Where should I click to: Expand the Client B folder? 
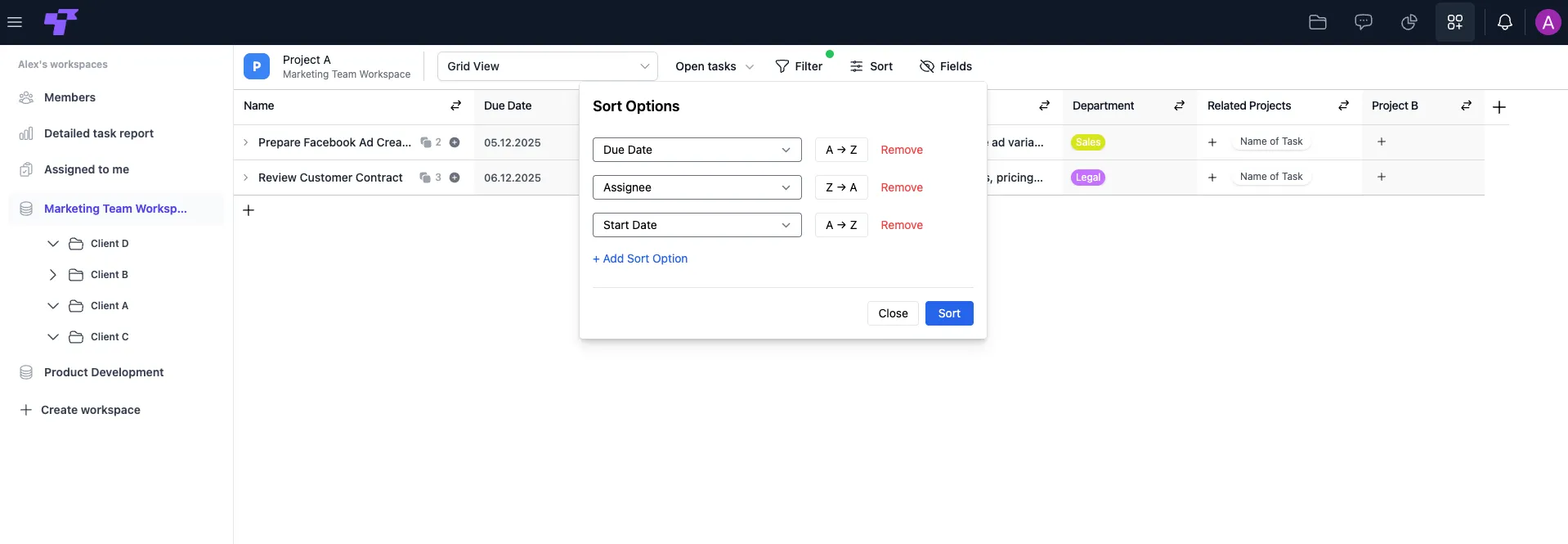(x=53, y=275)
